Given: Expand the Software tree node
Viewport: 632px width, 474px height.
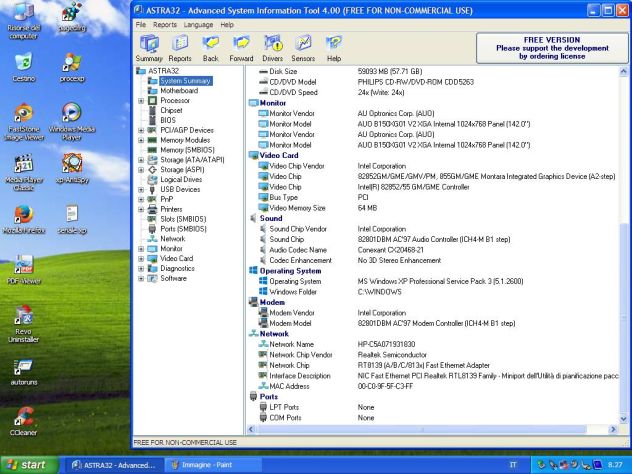Looking at the screenshot, I should [141, 279].
